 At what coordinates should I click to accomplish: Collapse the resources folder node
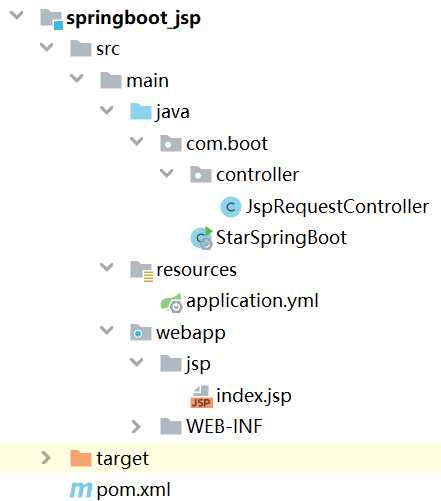pyautogui.click(x=107, y=267)
